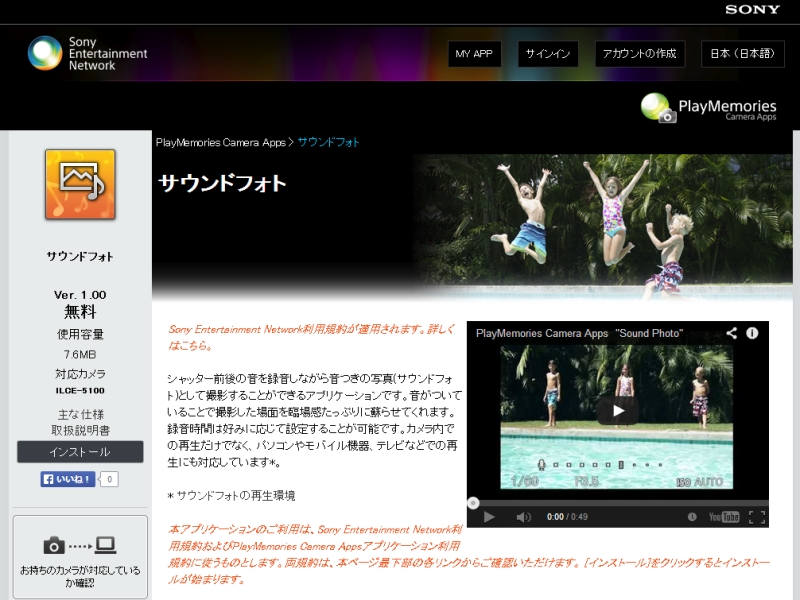This screenshot has width=800, height=600.
Task: Open the 日本(日本語) region selector
Action: pyautogui.click(x=742, y=54)
